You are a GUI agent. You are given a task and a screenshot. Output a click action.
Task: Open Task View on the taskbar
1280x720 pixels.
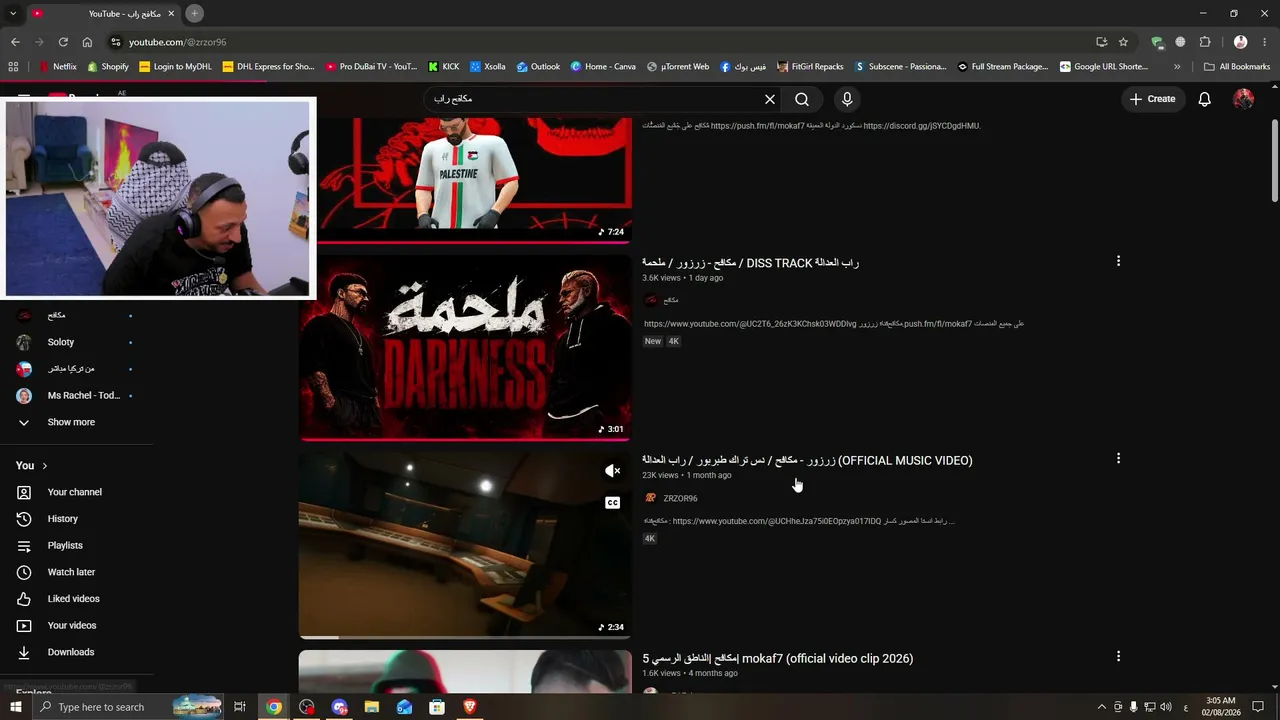pyautogui.click(x=240, y=707)
